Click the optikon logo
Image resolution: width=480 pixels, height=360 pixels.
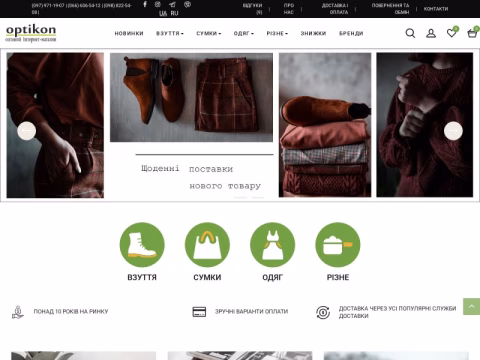pos(31,33)
